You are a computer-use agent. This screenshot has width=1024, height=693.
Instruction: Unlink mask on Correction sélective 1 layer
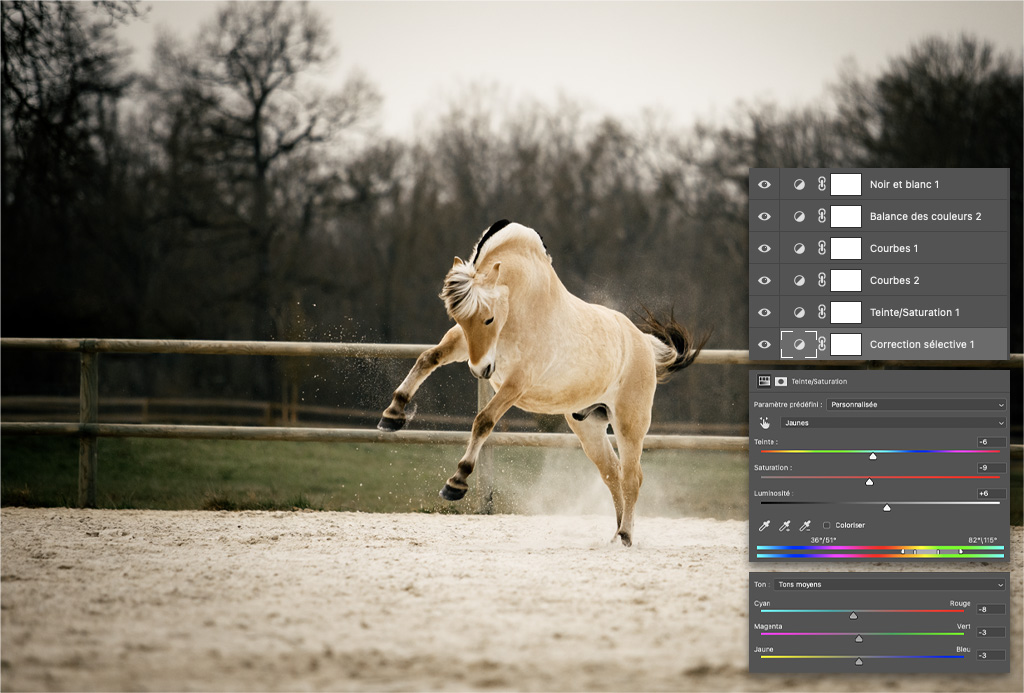pos(822,344)
